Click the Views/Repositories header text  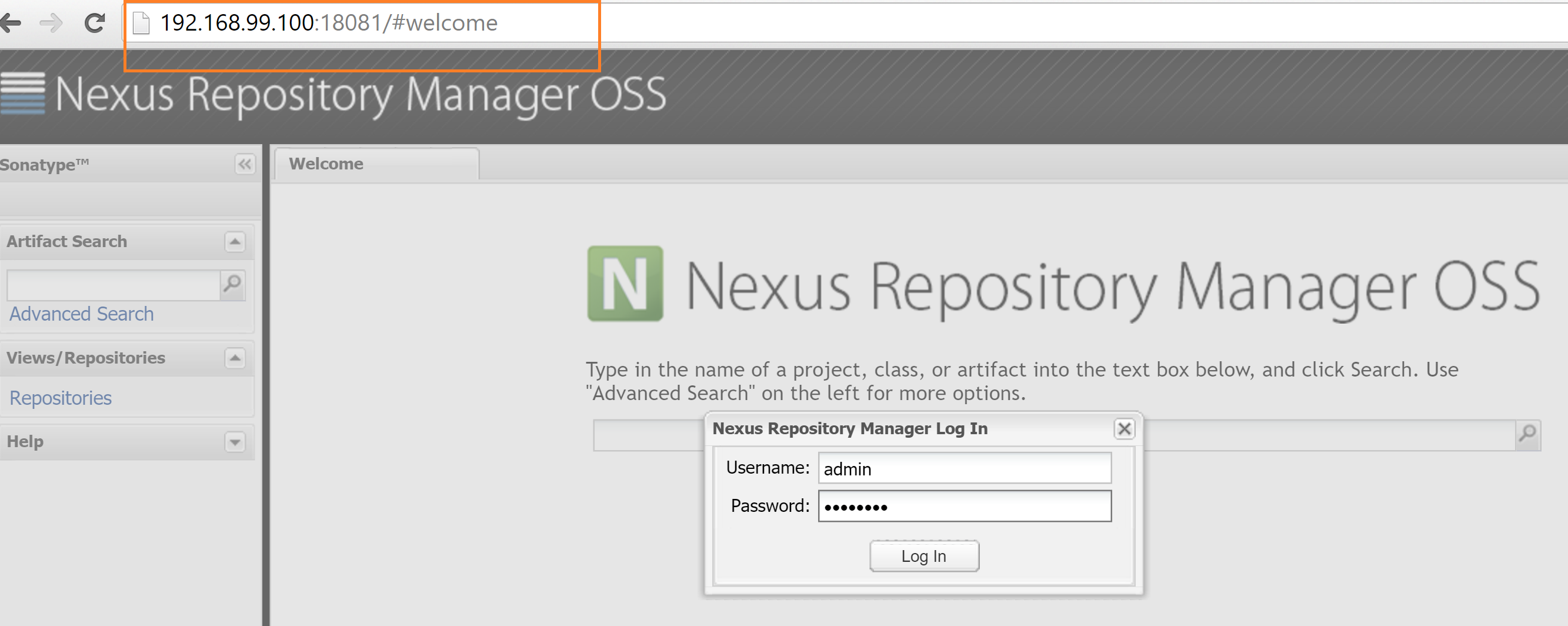pyautogui.click(x=86, y=358)
